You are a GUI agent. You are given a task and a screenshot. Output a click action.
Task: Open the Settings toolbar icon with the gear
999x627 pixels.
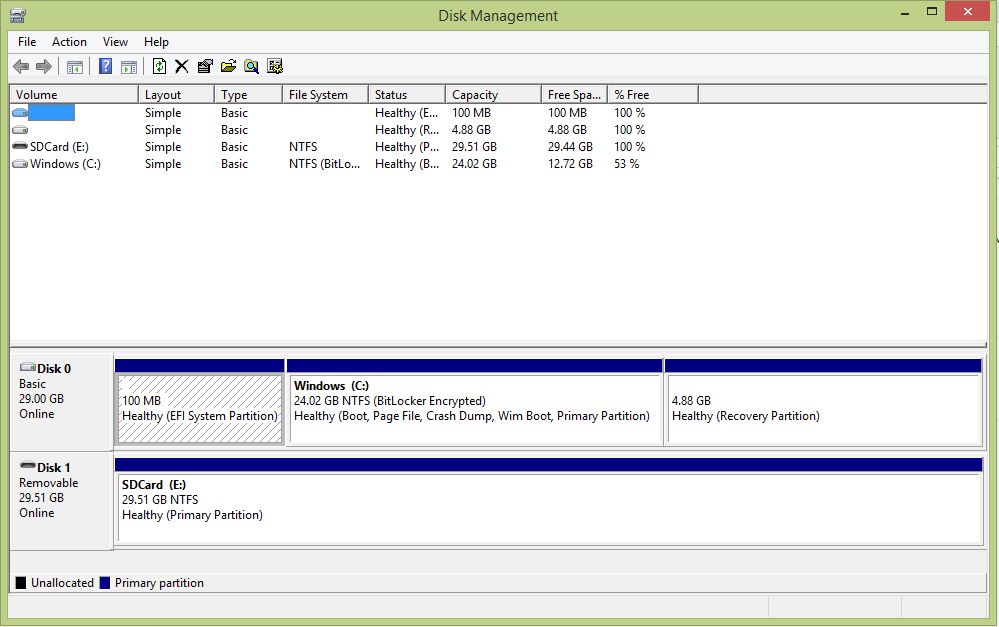pos(275,66)
